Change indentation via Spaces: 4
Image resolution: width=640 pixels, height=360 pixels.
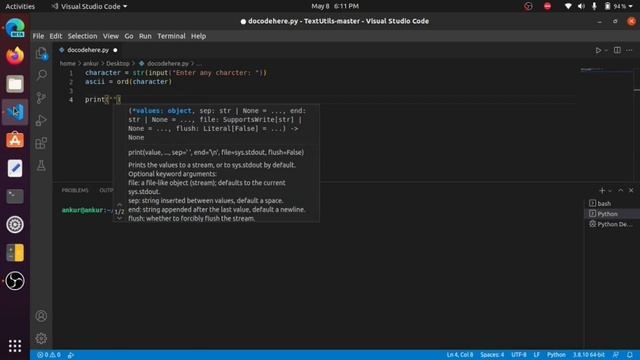[x=492, y=355]
